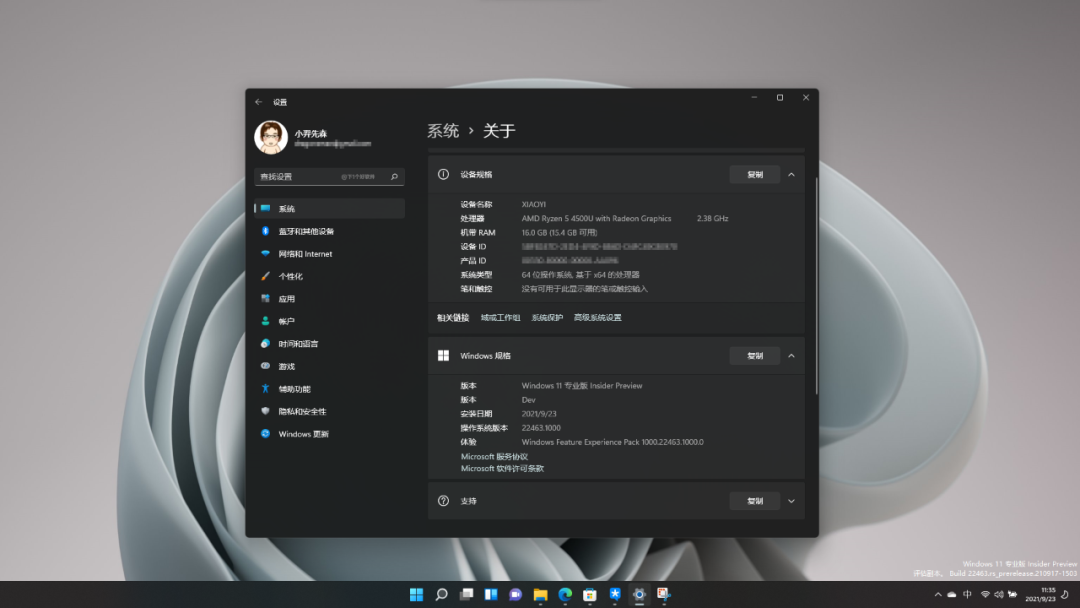Open Widgets from the taskbar
1080x608 pixels.
pos(491,594)
